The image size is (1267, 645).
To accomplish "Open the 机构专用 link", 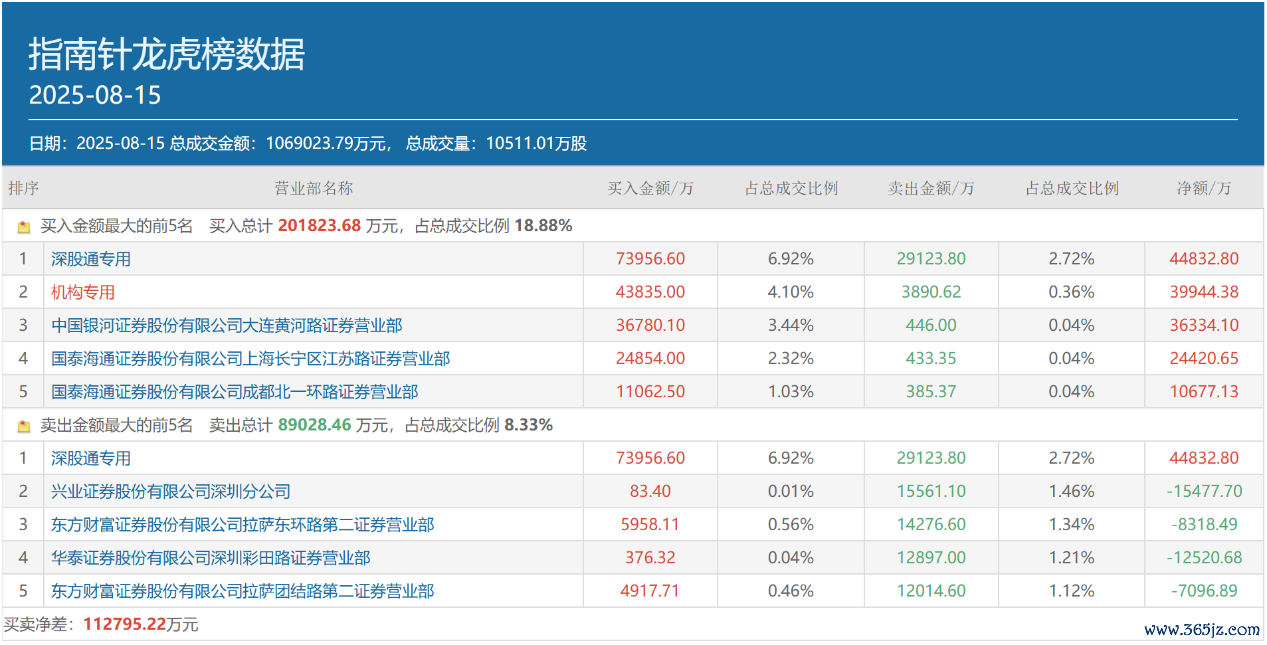I will [83, 292].
